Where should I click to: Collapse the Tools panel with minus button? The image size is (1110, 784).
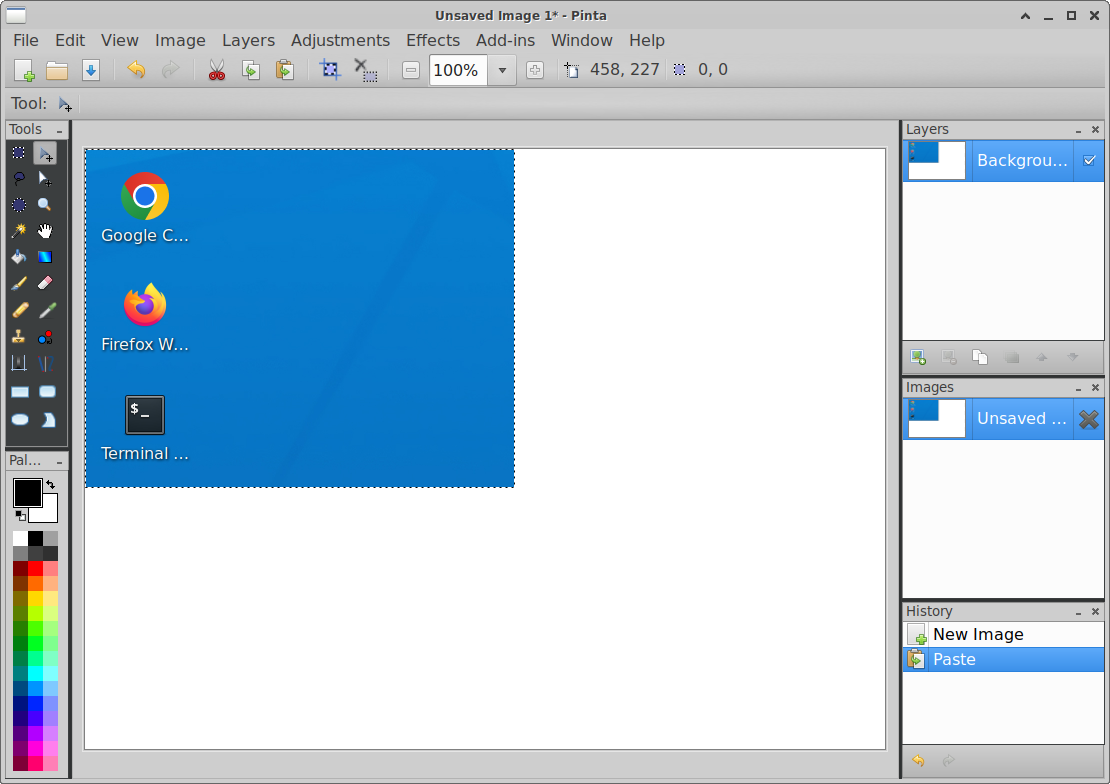point(59,131)
